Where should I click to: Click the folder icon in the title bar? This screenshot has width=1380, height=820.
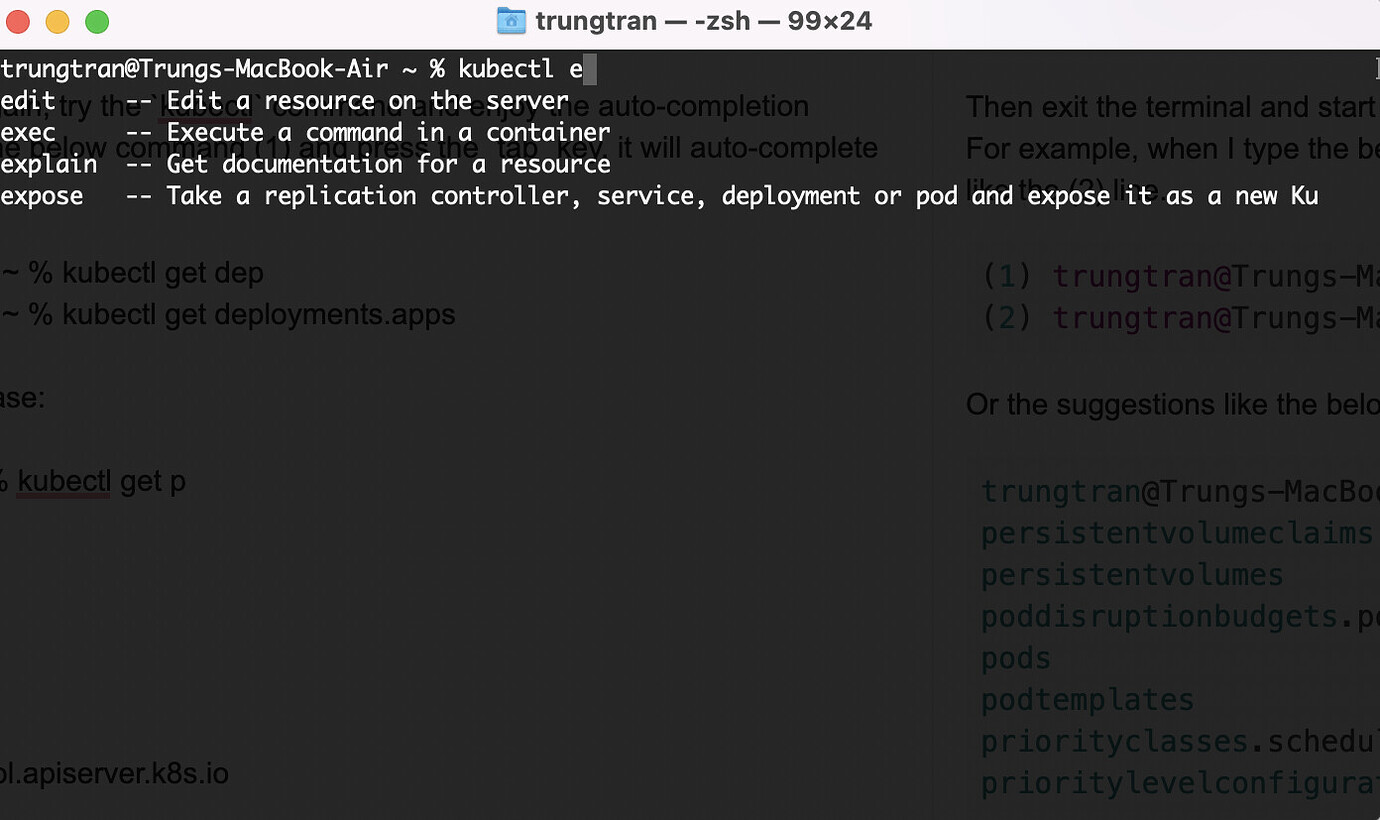(x=511, y=20)
